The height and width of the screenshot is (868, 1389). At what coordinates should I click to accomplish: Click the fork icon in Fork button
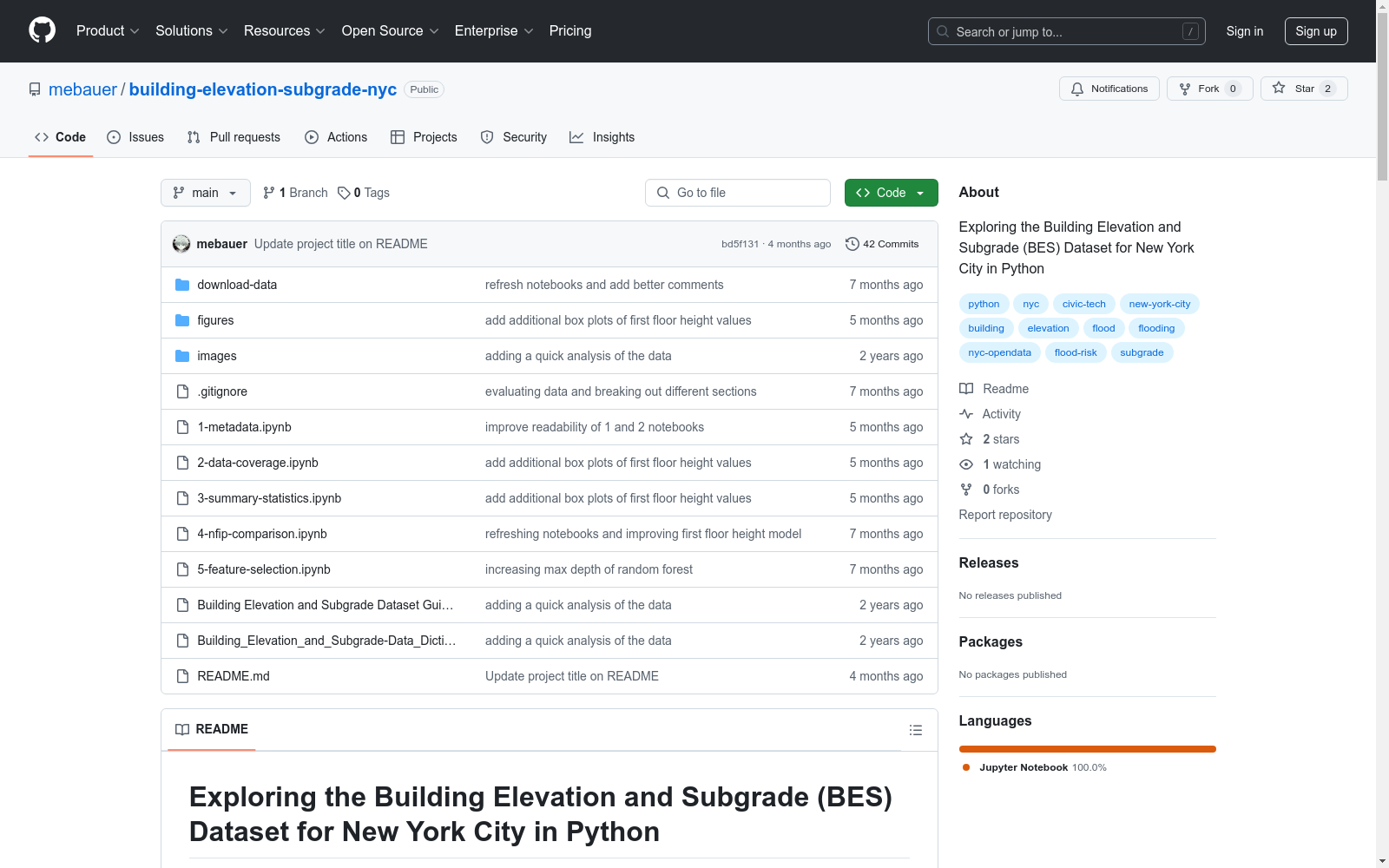coord(1185,89)
